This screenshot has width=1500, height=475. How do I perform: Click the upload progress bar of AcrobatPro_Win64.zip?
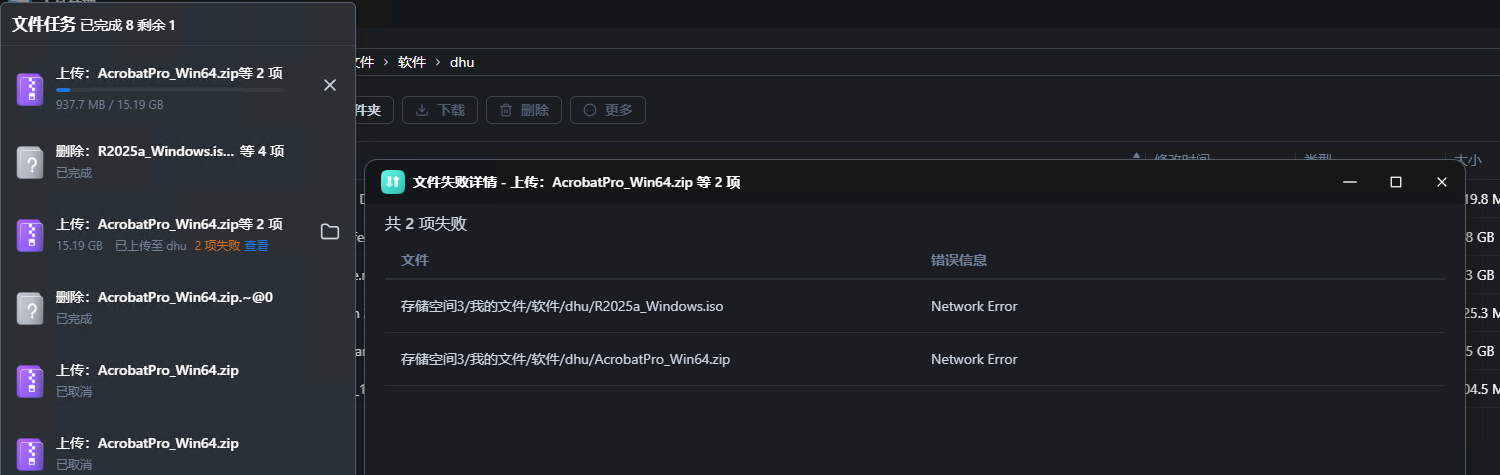tap(170, 90)
